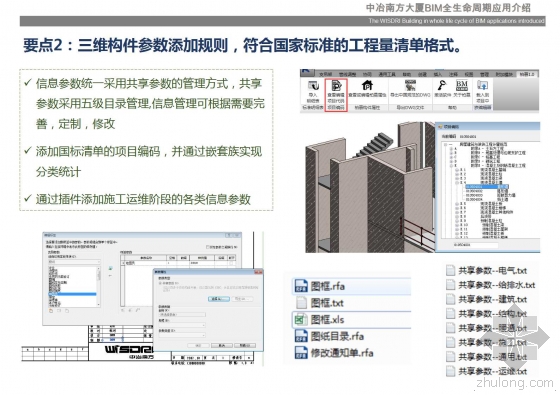Select the 共享参数--施工.txt file
The width and height of the screenshot is (560, 395).
tap(486, 342)
